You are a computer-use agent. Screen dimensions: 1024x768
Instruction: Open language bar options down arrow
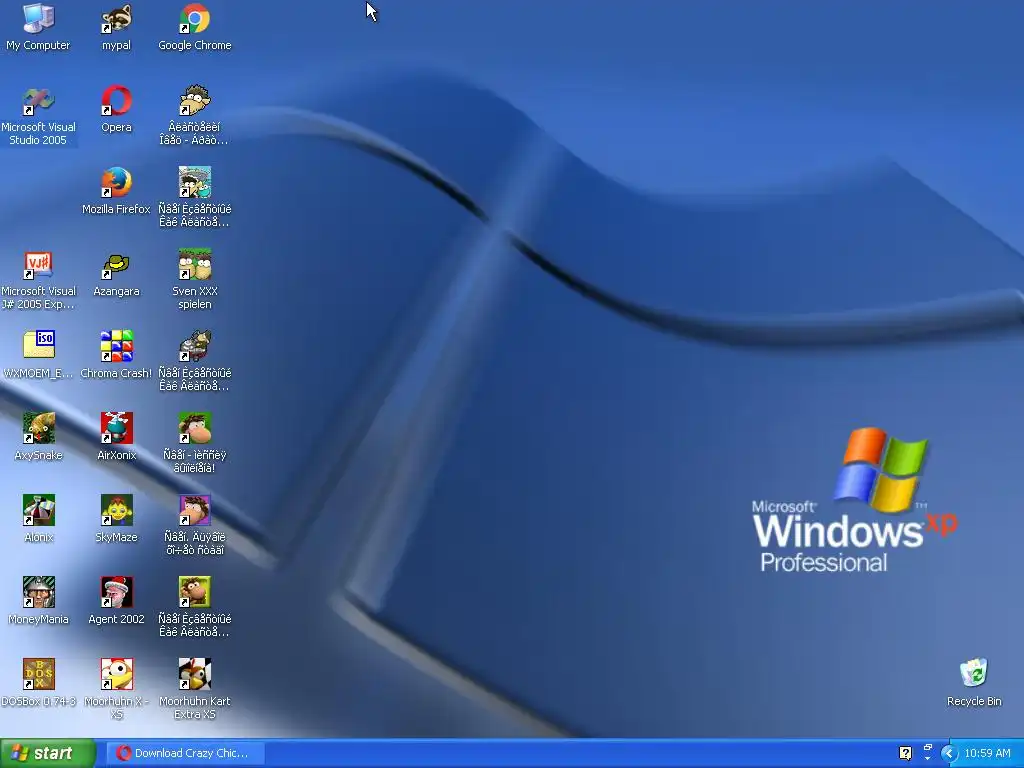point(927,759)
